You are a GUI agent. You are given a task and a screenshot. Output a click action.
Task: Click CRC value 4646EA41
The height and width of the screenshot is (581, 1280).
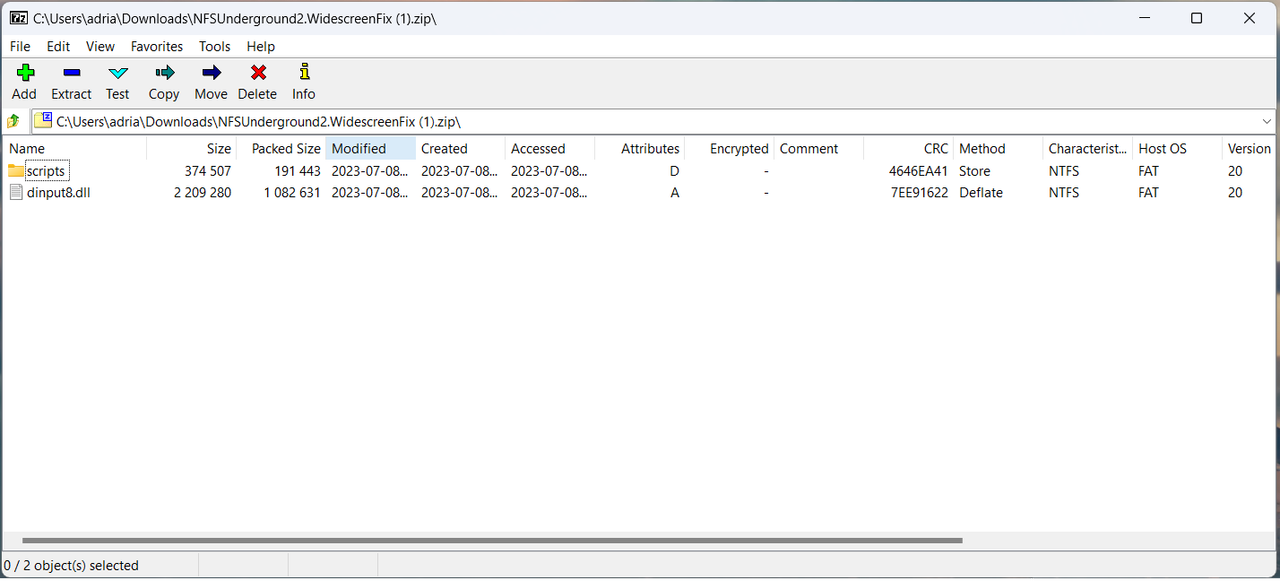pyautogui.click(x=918, y=171)
